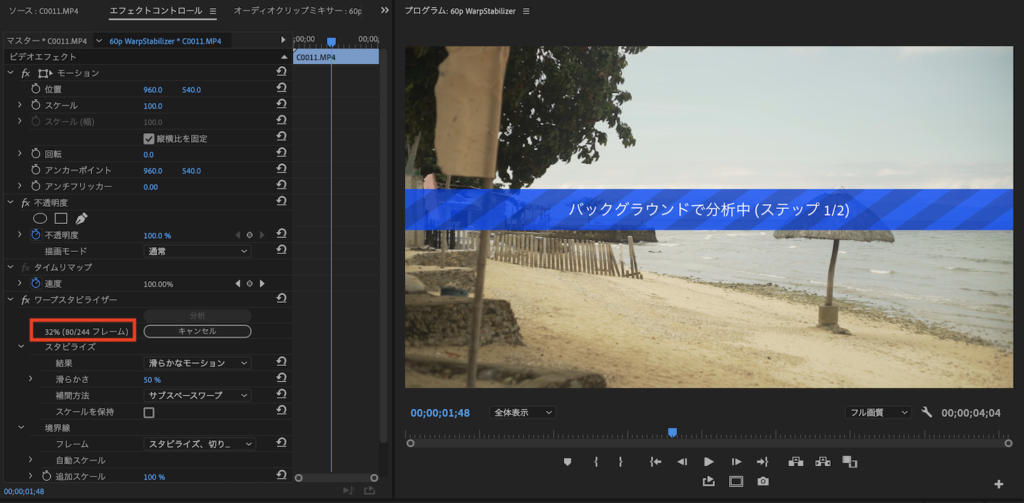Add a marker in the Program monitor
Image resolution: width=1024 pixels, height=503 pixels.
point(567,461)
